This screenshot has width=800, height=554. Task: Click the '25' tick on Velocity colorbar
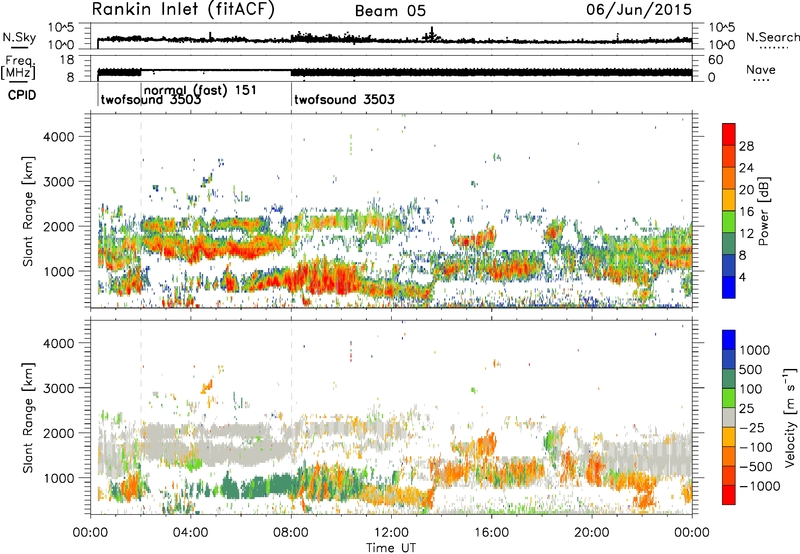746,408
